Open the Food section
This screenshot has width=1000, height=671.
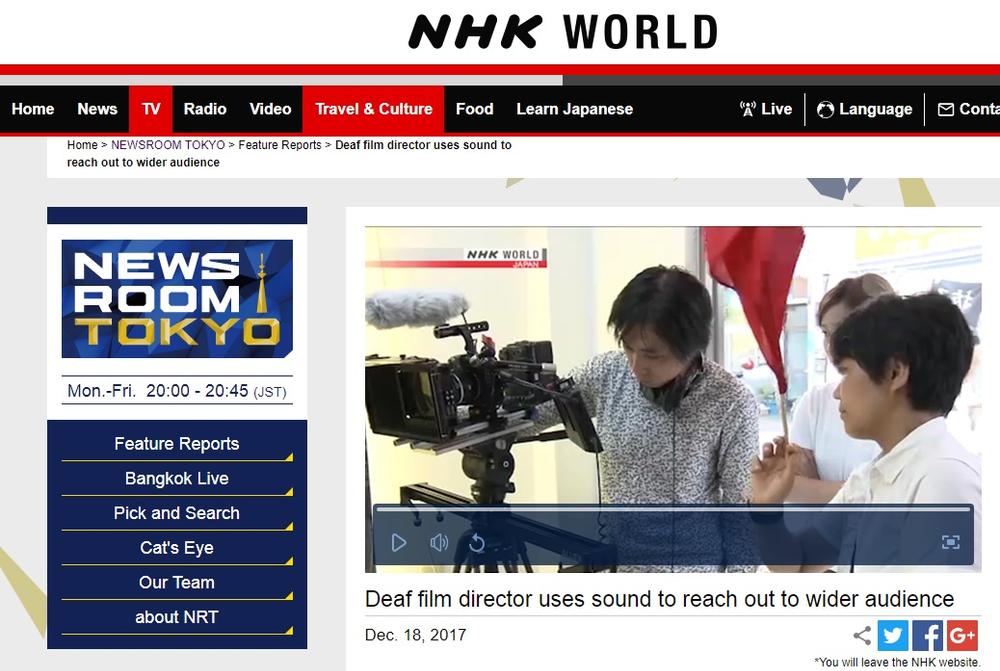[x=474, y=109]
